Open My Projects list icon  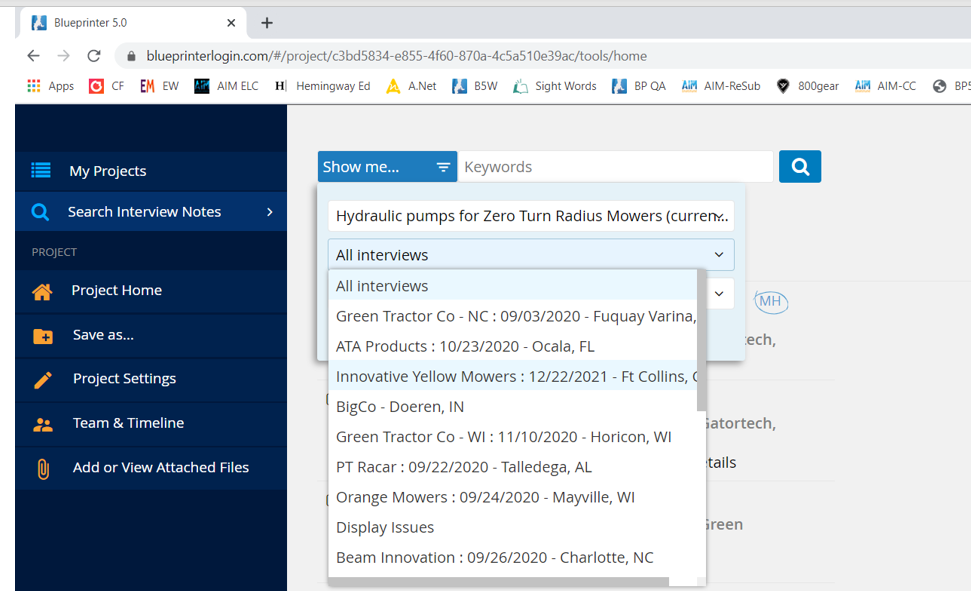(41, 170)
